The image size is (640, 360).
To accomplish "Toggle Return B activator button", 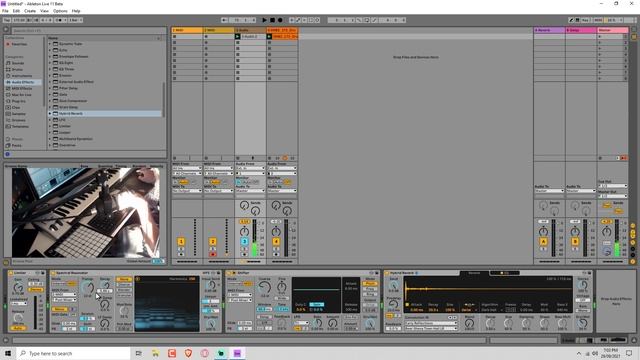I will click(x=575, y=242).
